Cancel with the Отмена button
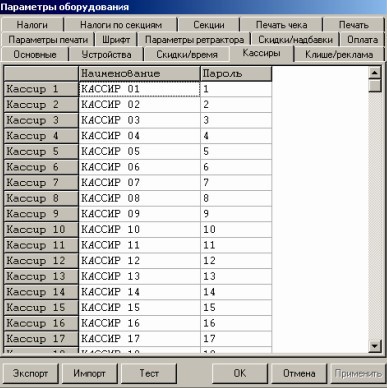Image resolution: width=387 pixels, height=388 pixels. 299,373
